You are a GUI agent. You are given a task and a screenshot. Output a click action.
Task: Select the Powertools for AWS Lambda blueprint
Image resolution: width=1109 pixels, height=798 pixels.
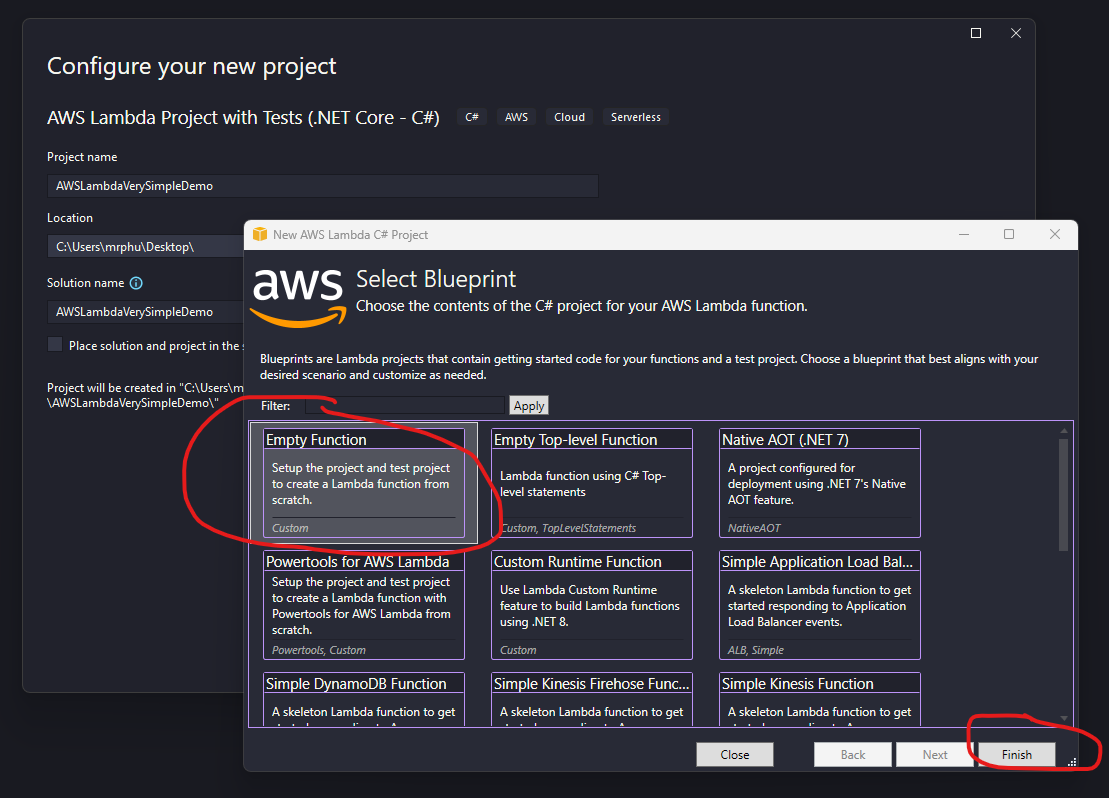click(364, 605)
